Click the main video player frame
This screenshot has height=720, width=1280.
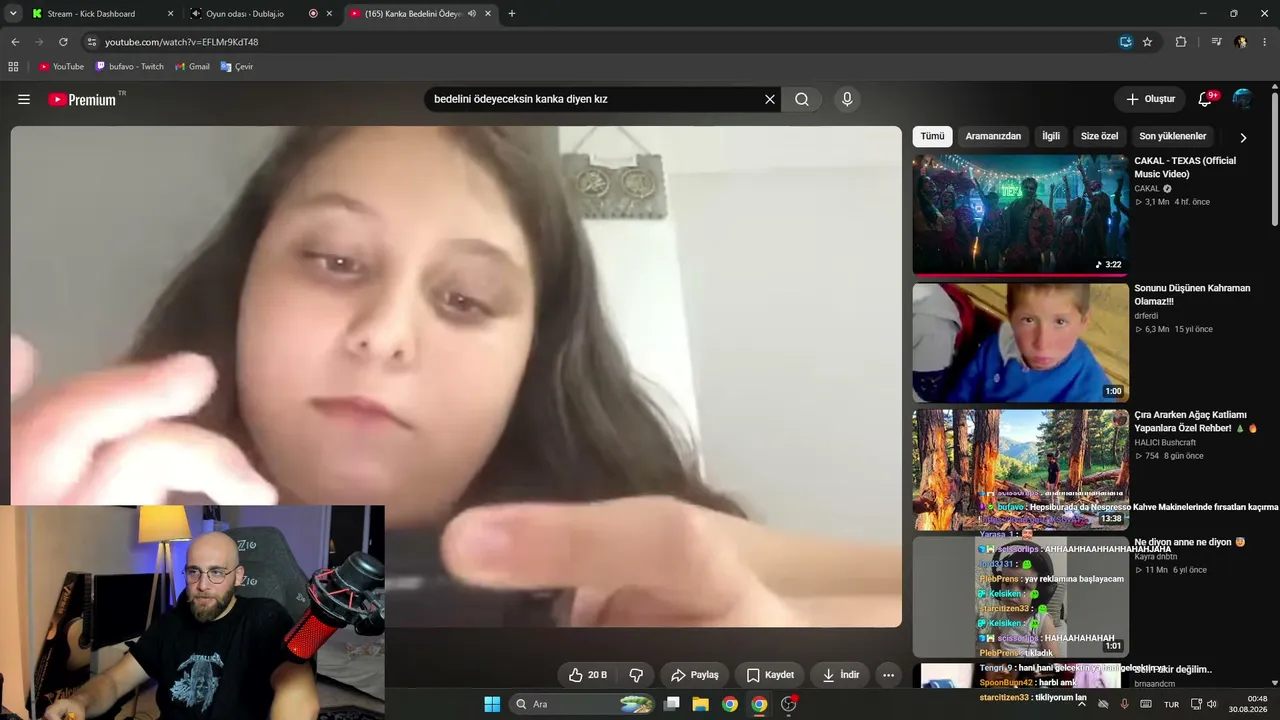456,377
